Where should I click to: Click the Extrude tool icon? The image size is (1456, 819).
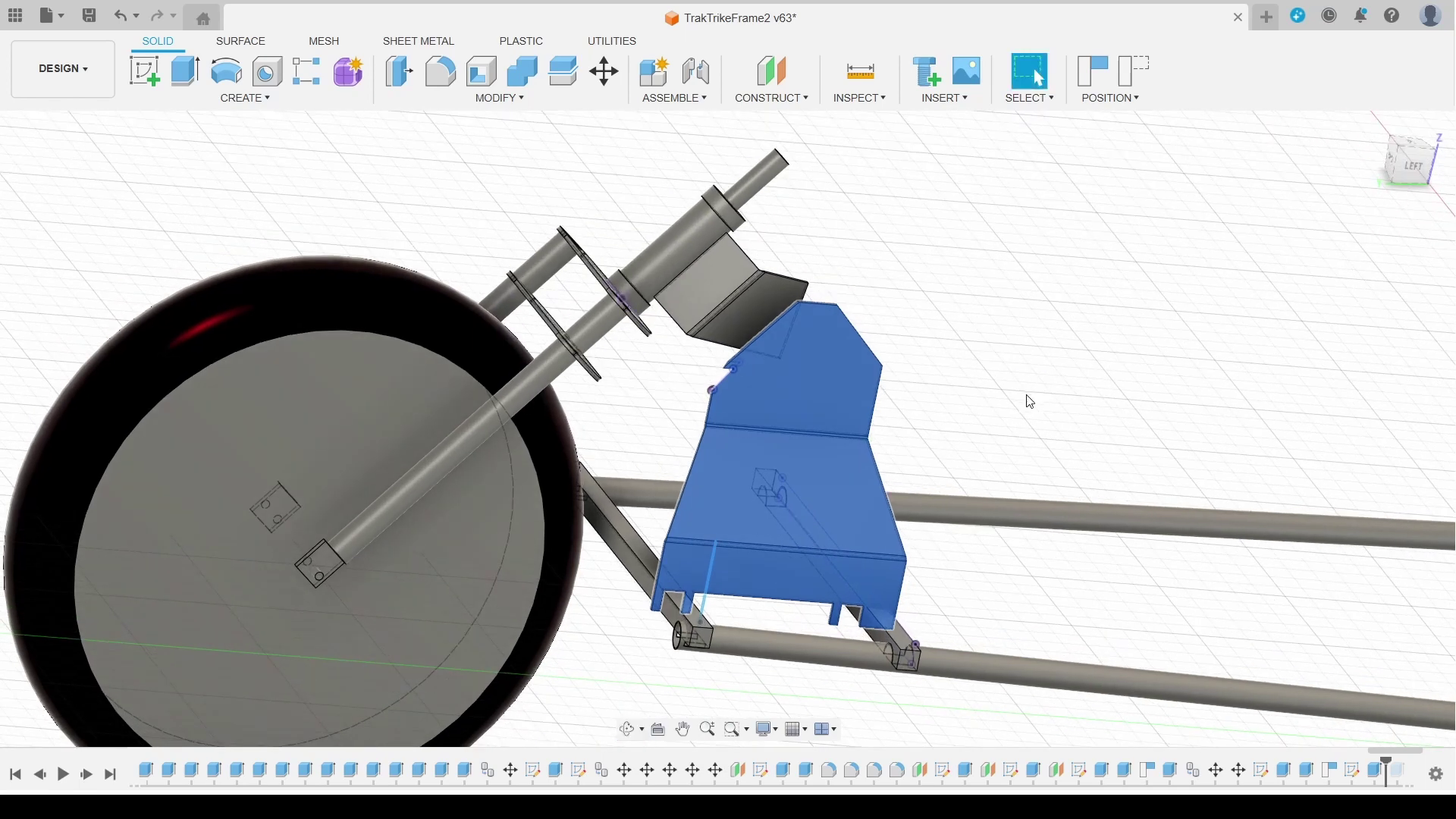pyautogui.click(x=185, y=71)
